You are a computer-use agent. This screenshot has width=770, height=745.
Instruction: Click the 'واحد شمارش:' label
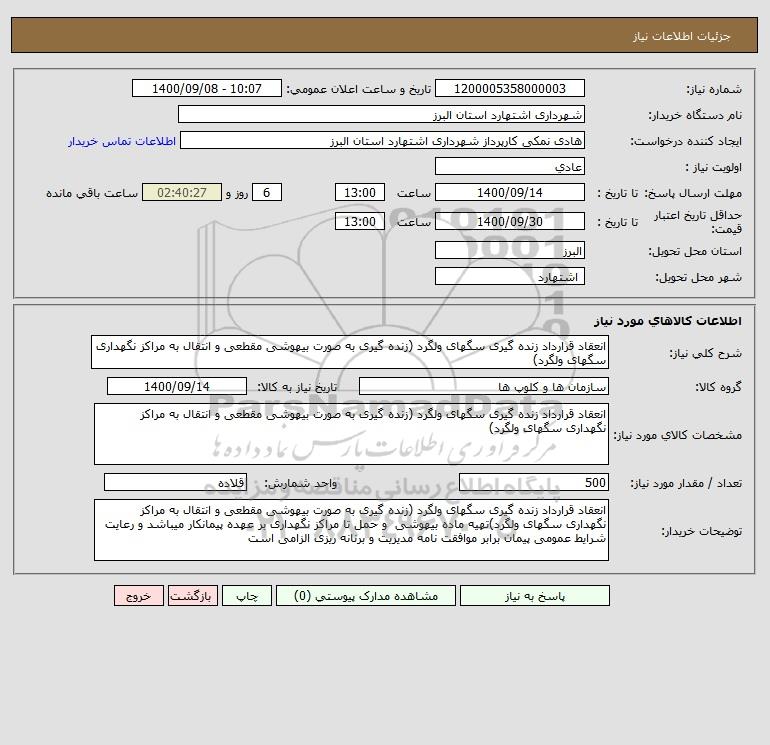tap(301, 483)
